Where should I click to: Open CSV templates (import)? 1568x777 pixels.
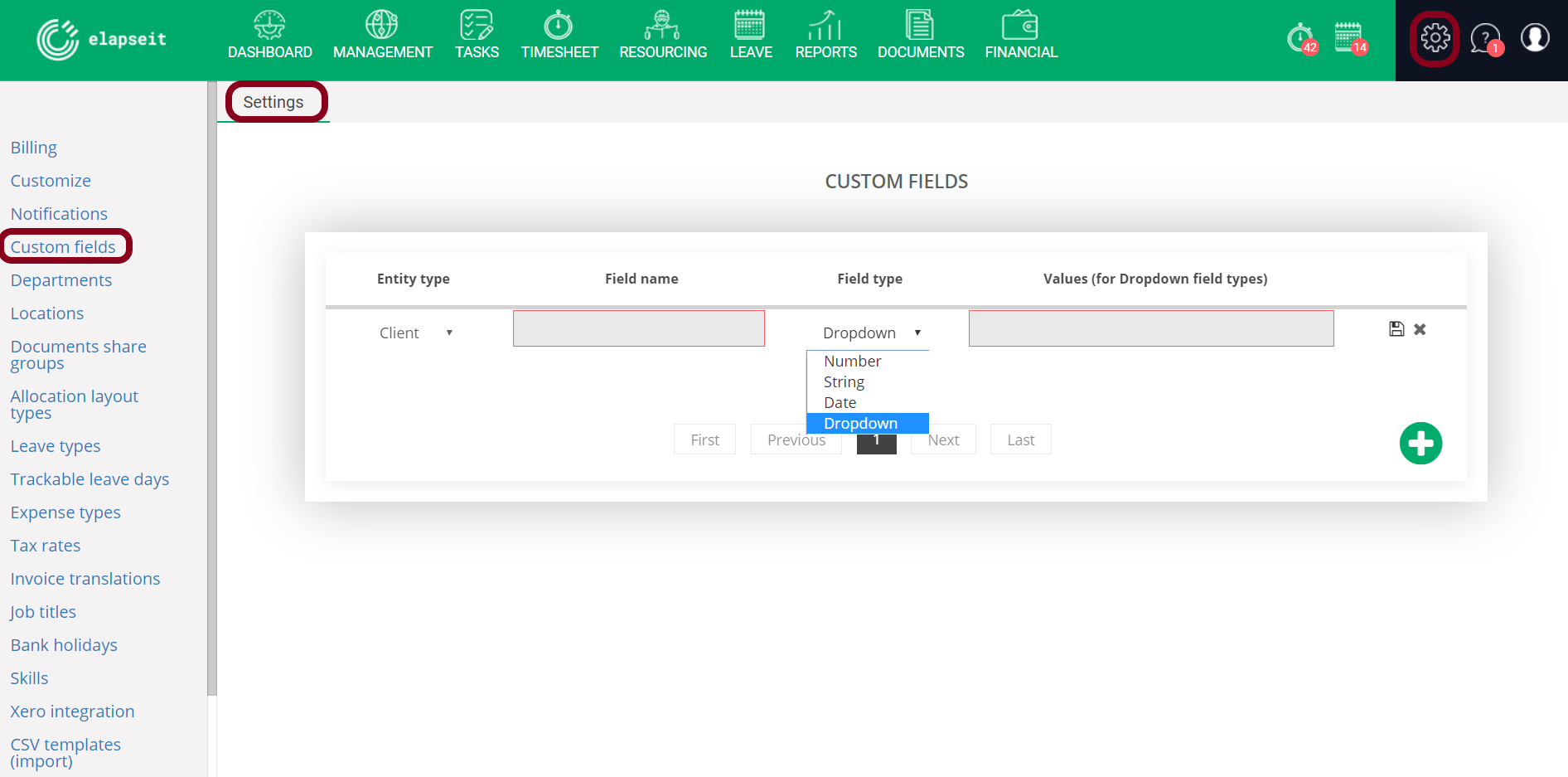pyautogui.click(x=65, y=753)
